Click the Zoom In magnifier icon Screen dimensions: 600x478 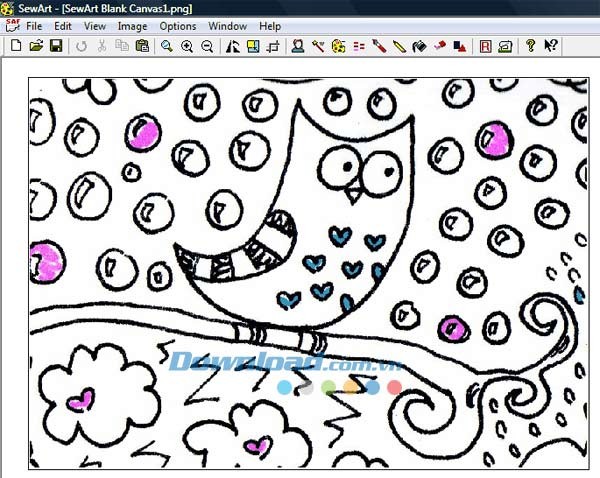tap(187, 46)
